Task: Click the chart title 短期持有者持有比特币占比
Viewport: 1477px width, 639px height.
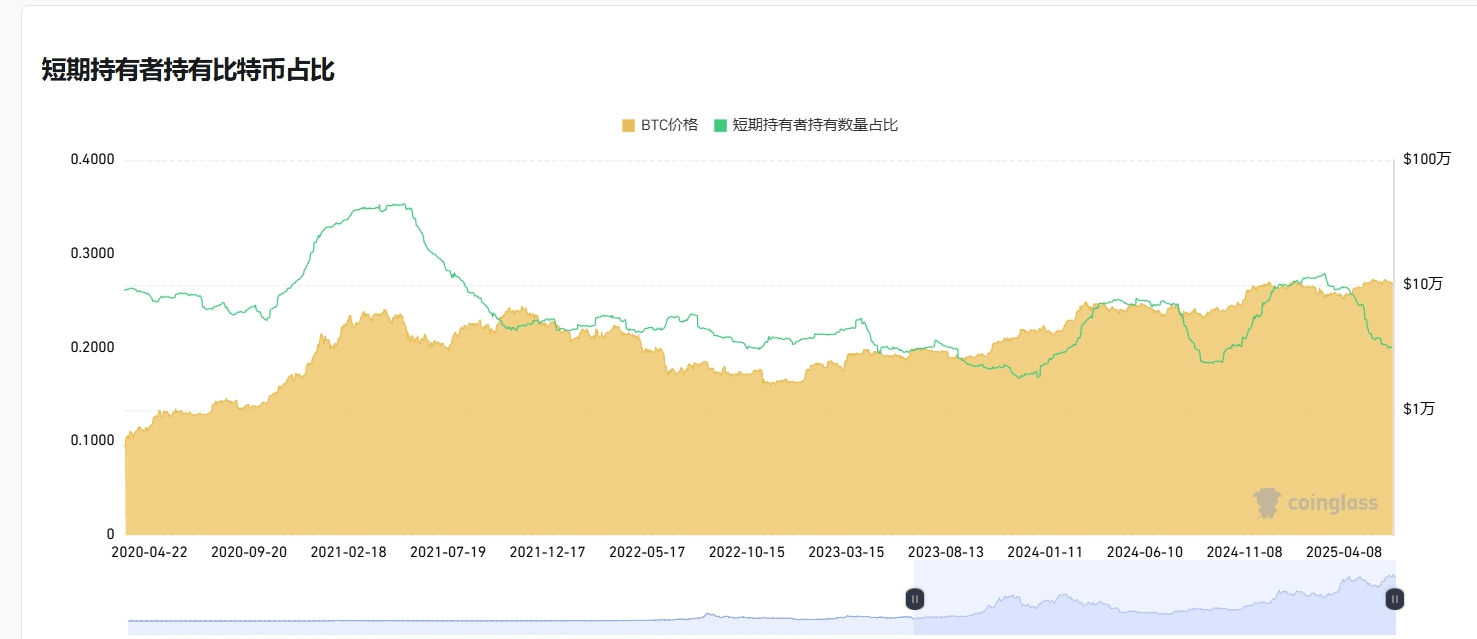Action: [187, 70]
